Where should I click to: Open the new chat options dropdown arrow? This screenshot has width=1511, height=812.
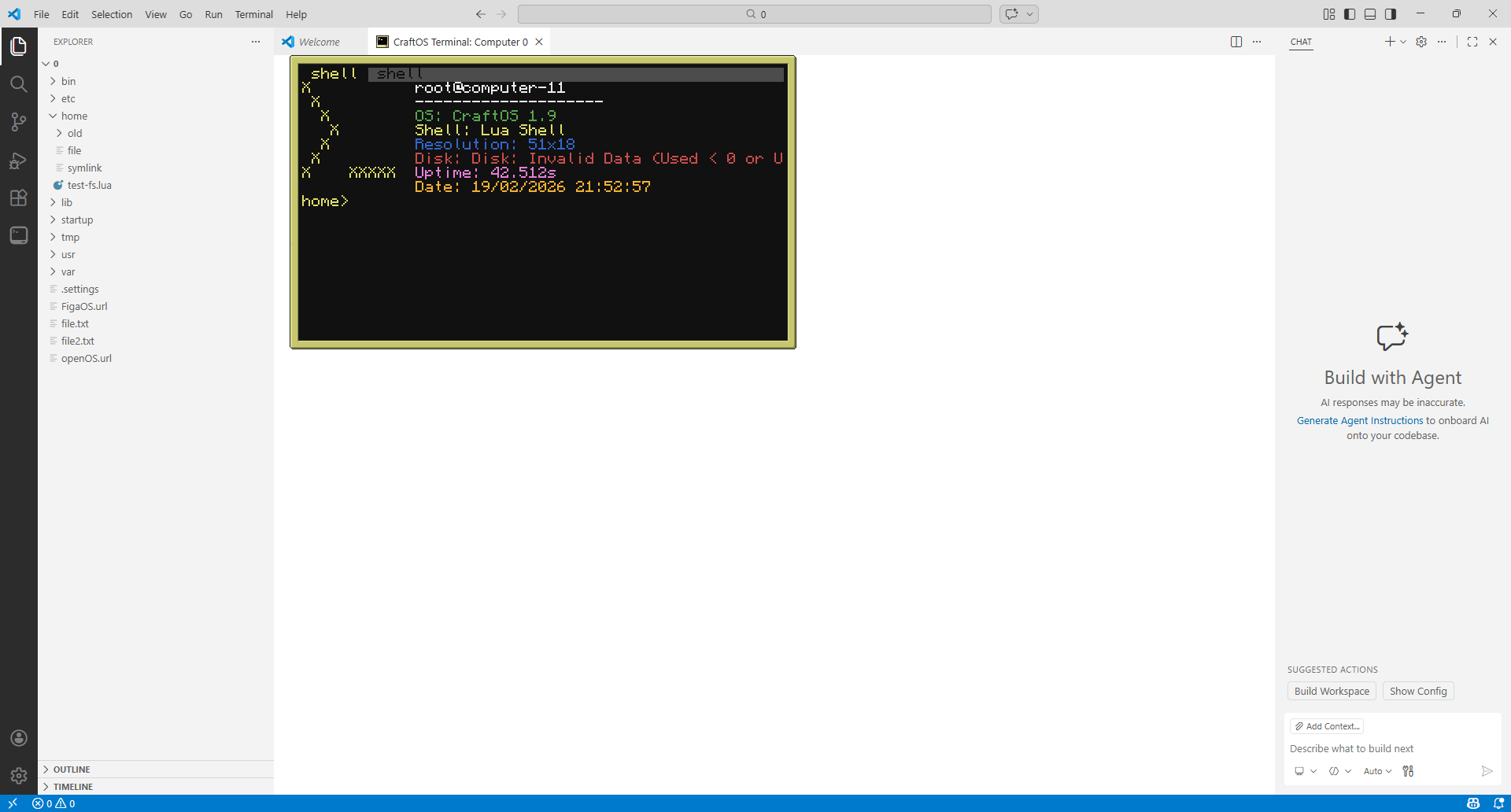tap(1403, 42)
